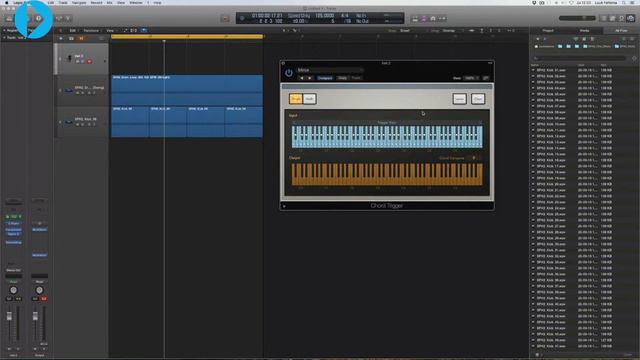640x360 pixels.
Task: Select Single mode in Chord Trigger
Action: click(x=296, y=99)
